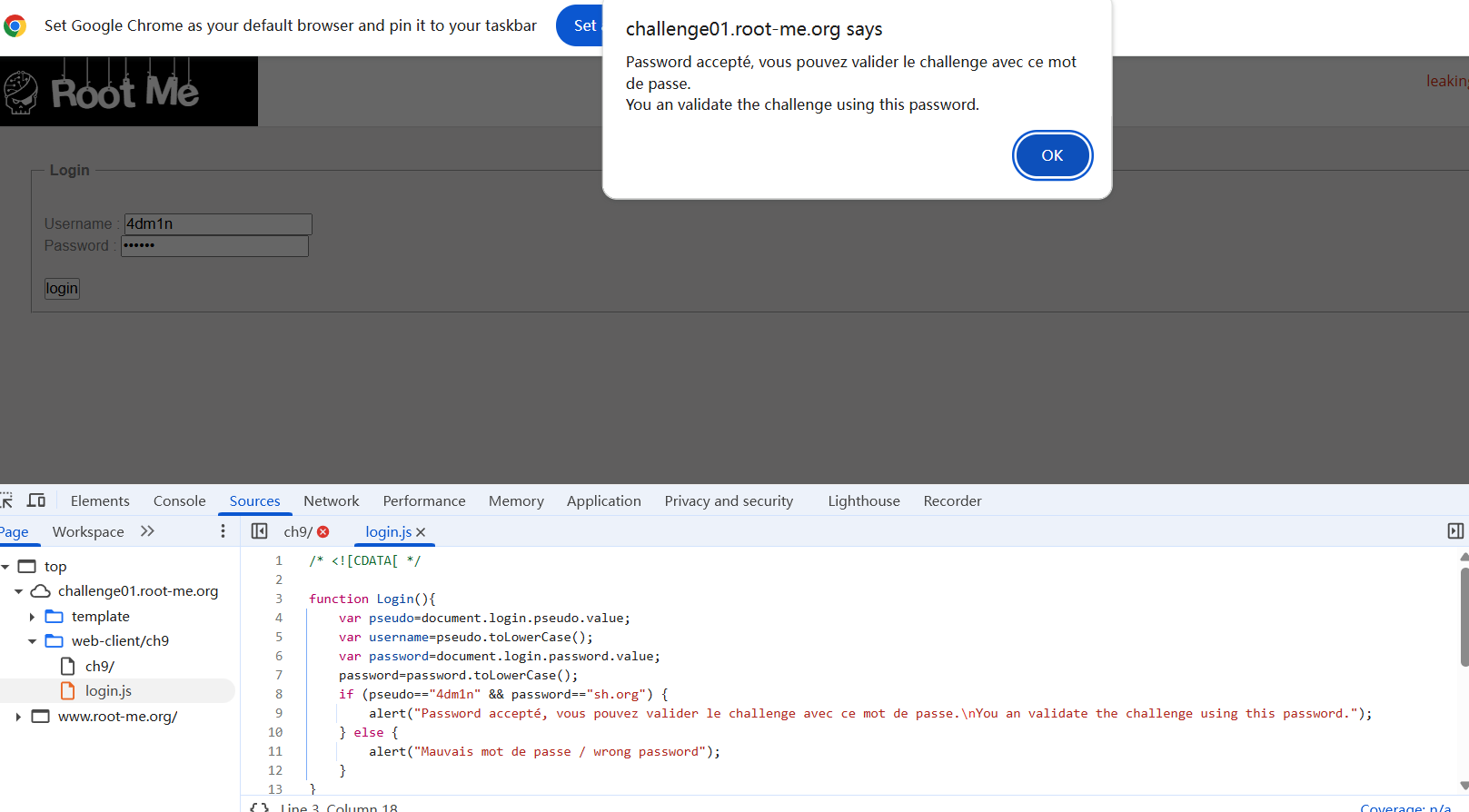Toggle the device toolbar icon

[36, 500]
